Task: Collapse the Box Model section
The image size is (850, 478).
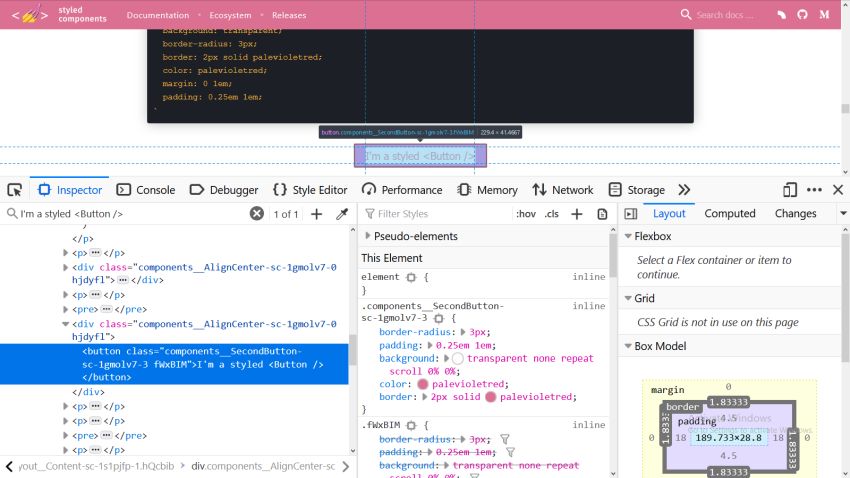Action: click(628, 346)
